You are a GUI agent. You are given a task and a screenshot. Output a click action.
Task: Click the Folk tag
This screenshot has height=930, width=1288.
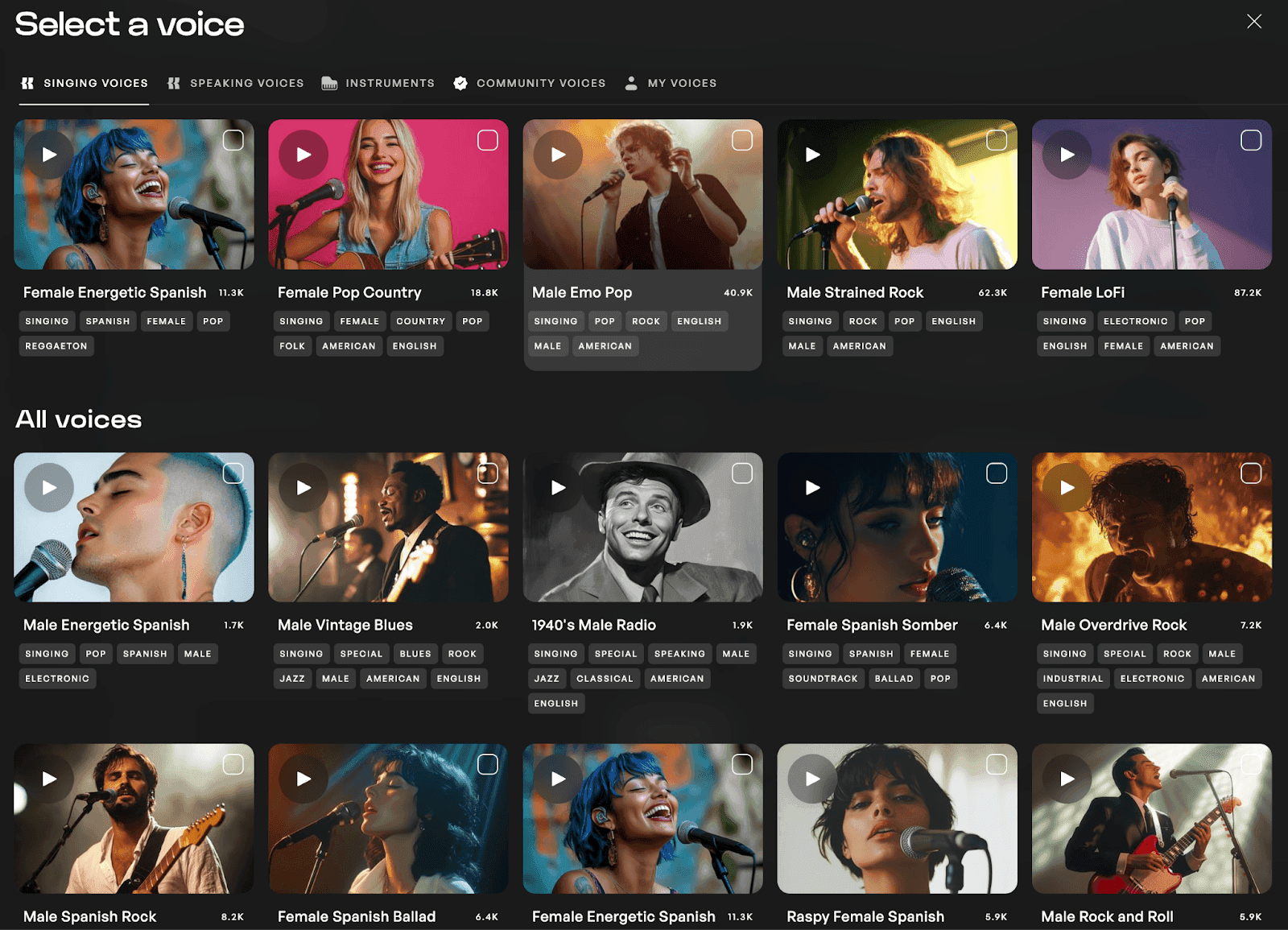[x=292, y=346]
